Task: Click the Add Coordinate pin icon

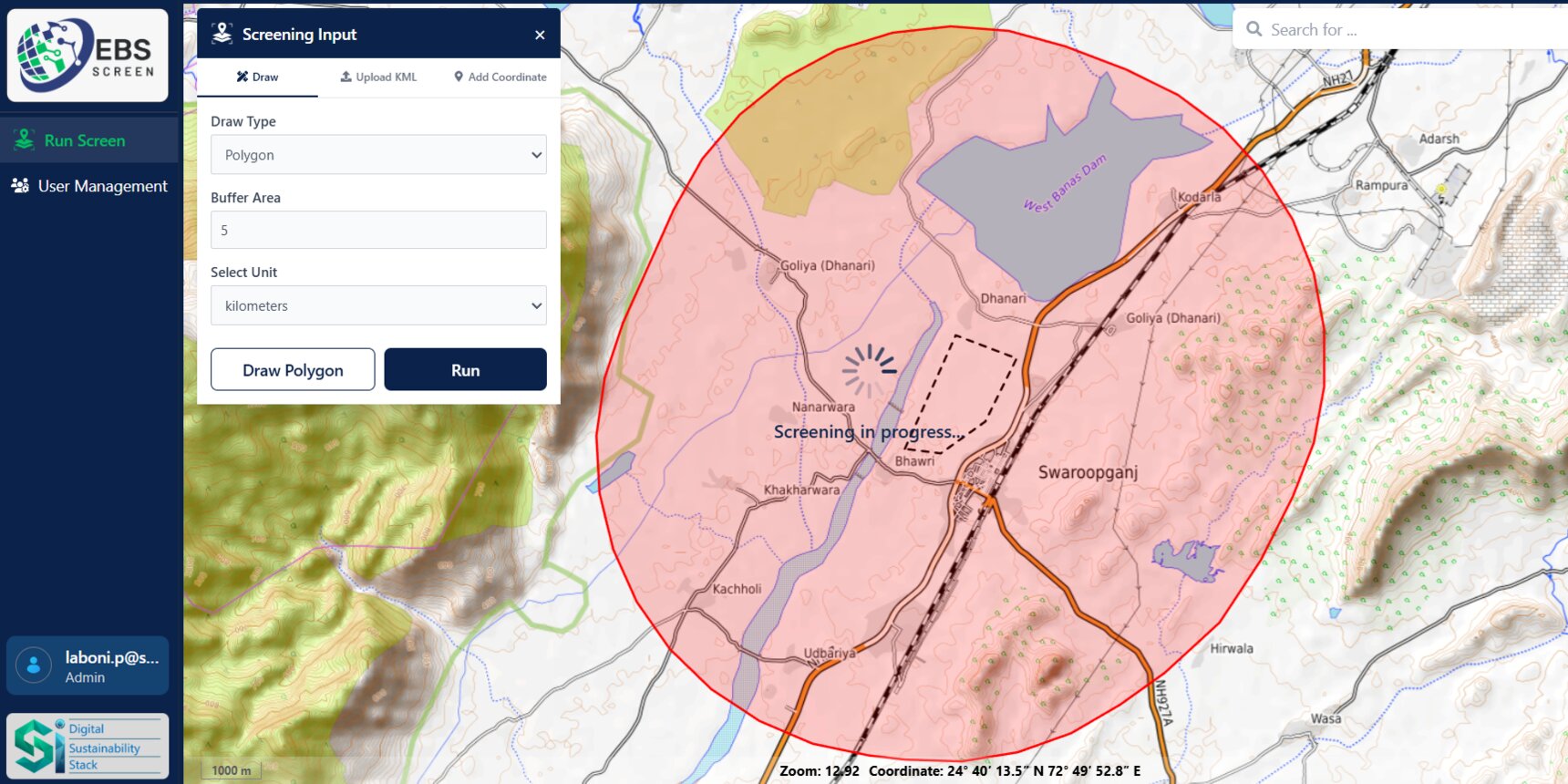Action: pos(459,77)
